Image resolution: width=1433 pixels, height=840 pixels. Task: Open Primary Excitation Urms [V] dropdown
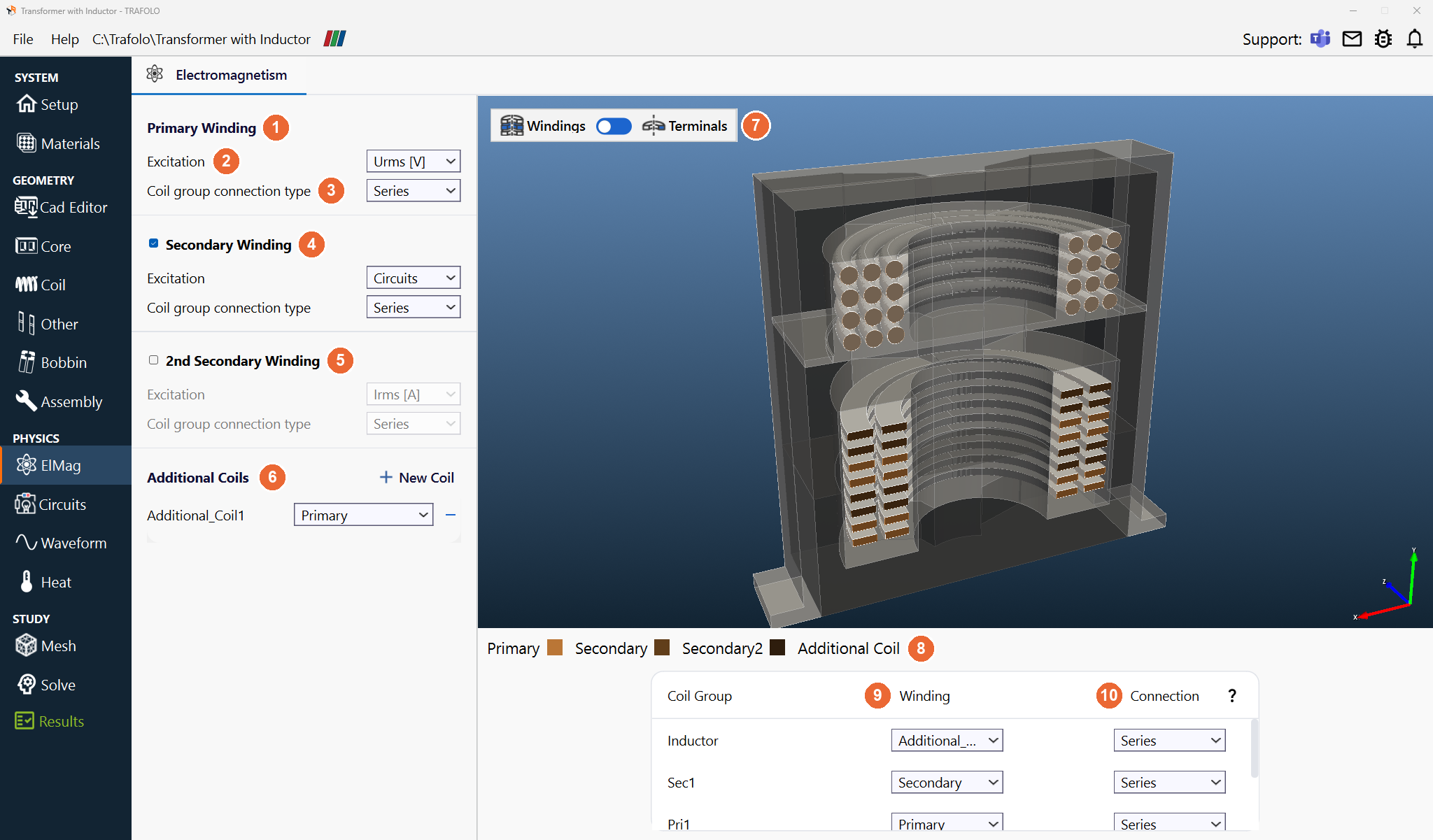(414, 162)
